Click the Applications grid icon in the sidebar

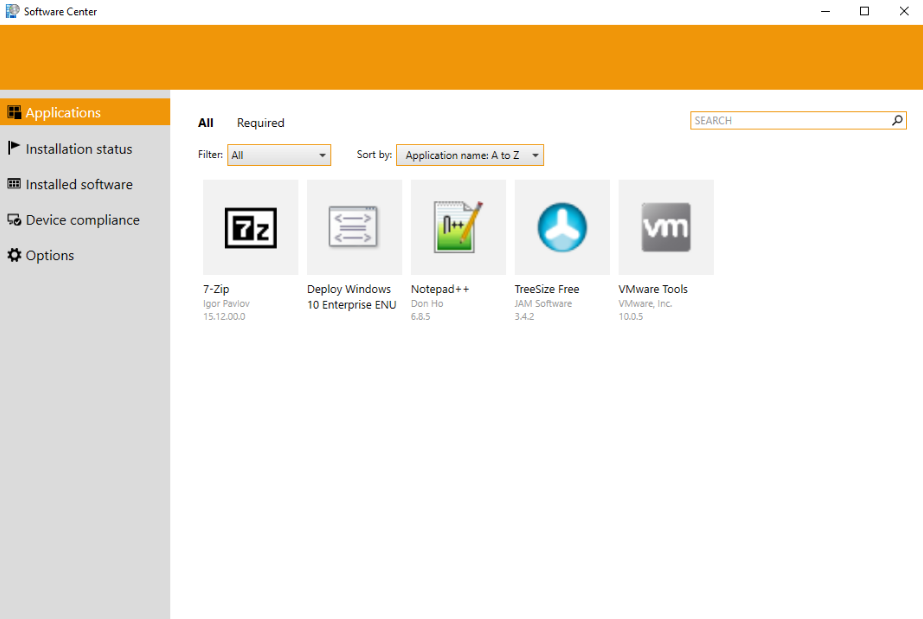point(14,112)
